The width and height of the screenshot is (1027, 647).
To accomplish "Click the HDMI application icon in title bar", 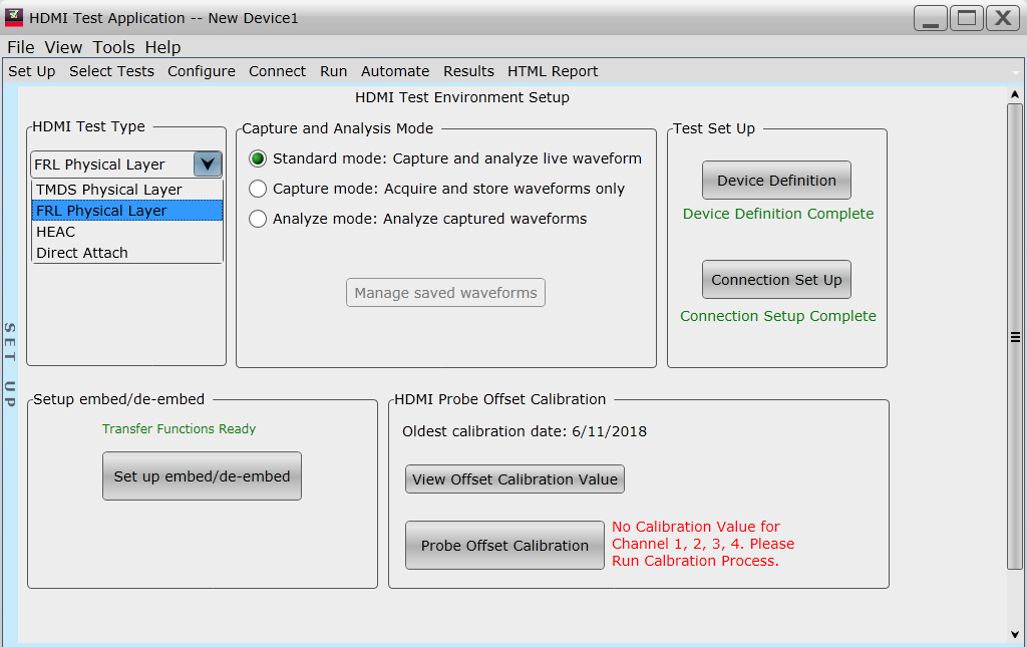I will click(x=14, y=17).
